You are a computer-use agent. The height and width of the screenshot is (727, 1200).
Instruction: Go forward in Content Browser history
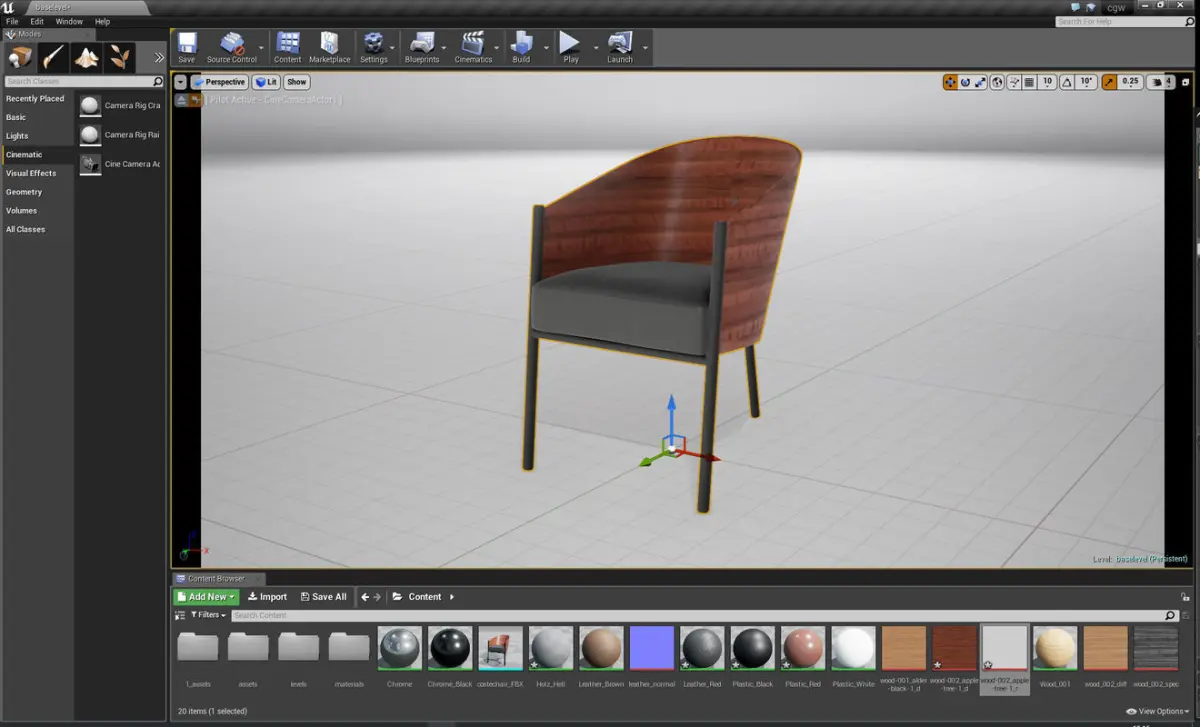click(x=377, y=597)
